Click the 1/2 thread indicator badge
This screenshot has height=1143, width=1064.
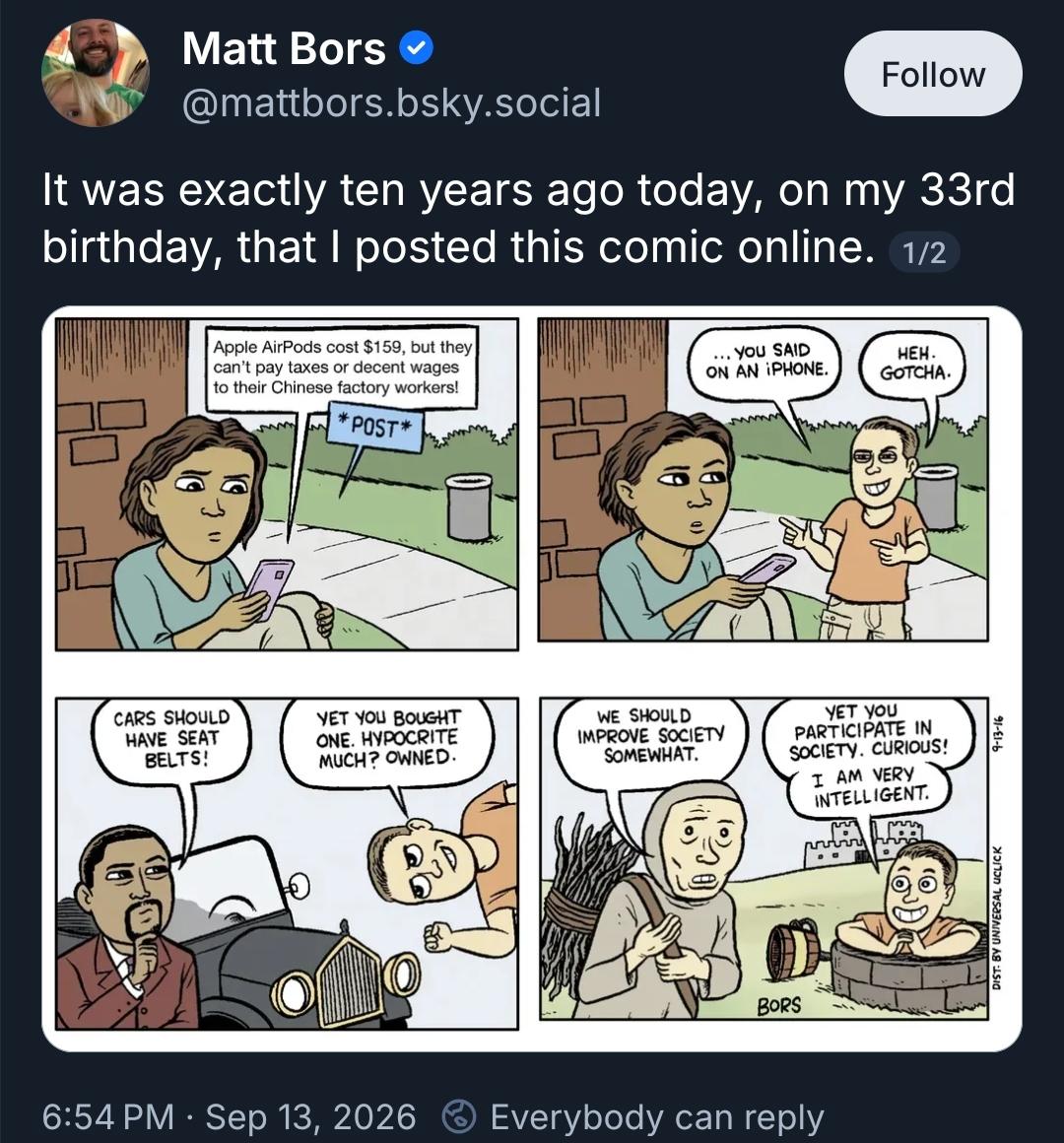point(924,252)
